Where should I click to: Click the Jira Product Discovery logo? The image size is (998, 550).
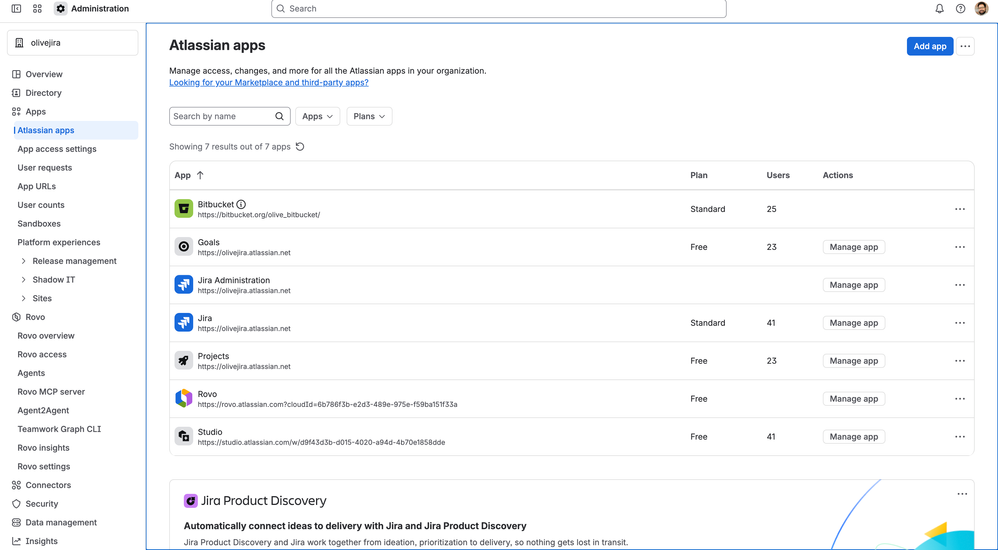[190, 501]
